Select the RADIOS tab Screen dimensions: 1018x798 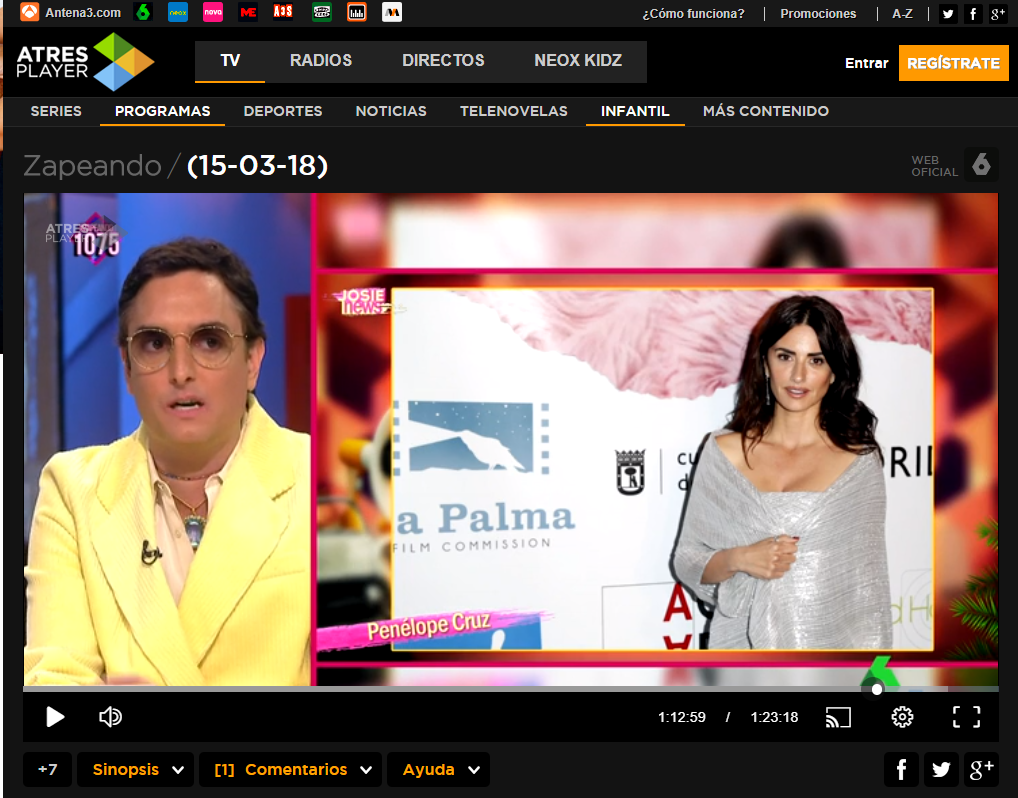[321, 61]
